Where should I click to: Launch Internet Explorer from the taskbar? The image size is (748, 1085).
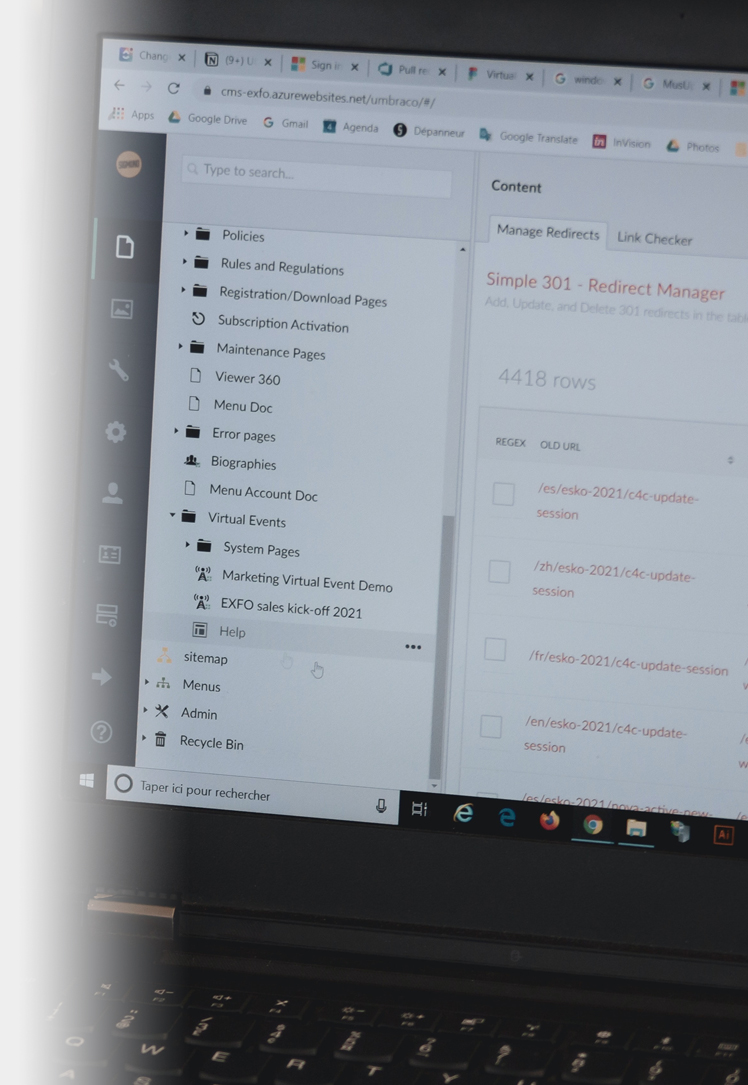[463, 813]
